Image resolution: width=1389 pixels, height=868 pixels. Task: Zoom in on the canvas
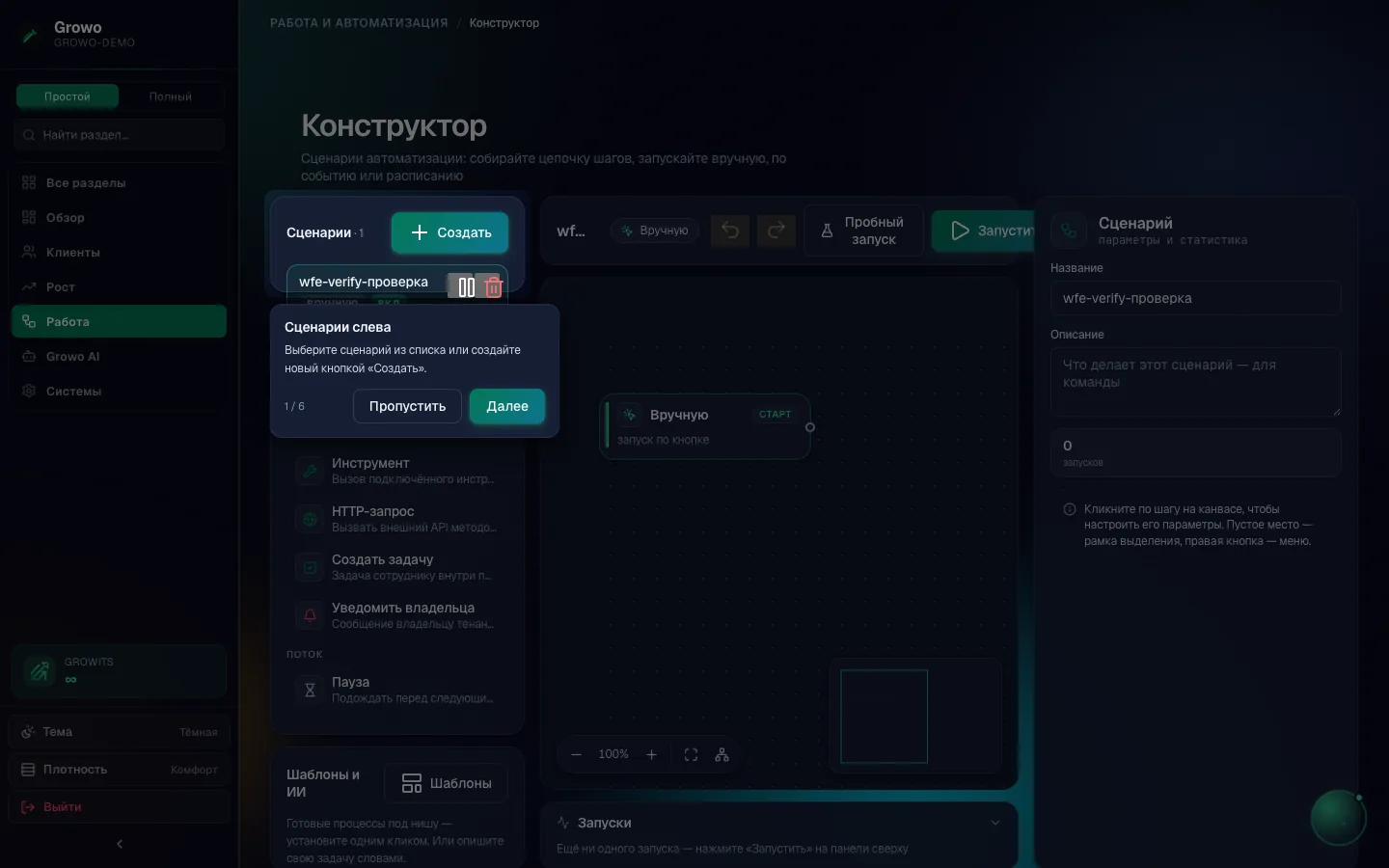coord(651,754)
